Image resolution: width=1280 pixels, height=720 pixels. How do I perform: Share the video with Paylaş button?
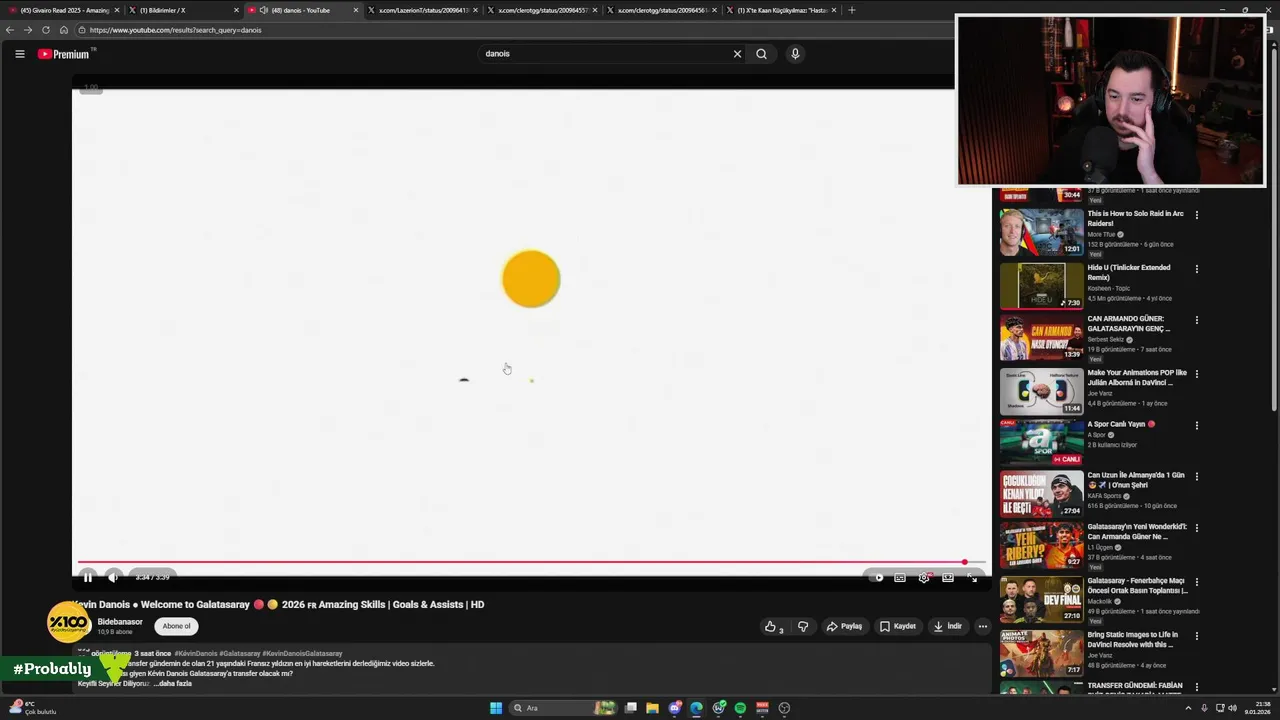coord(844,626)
